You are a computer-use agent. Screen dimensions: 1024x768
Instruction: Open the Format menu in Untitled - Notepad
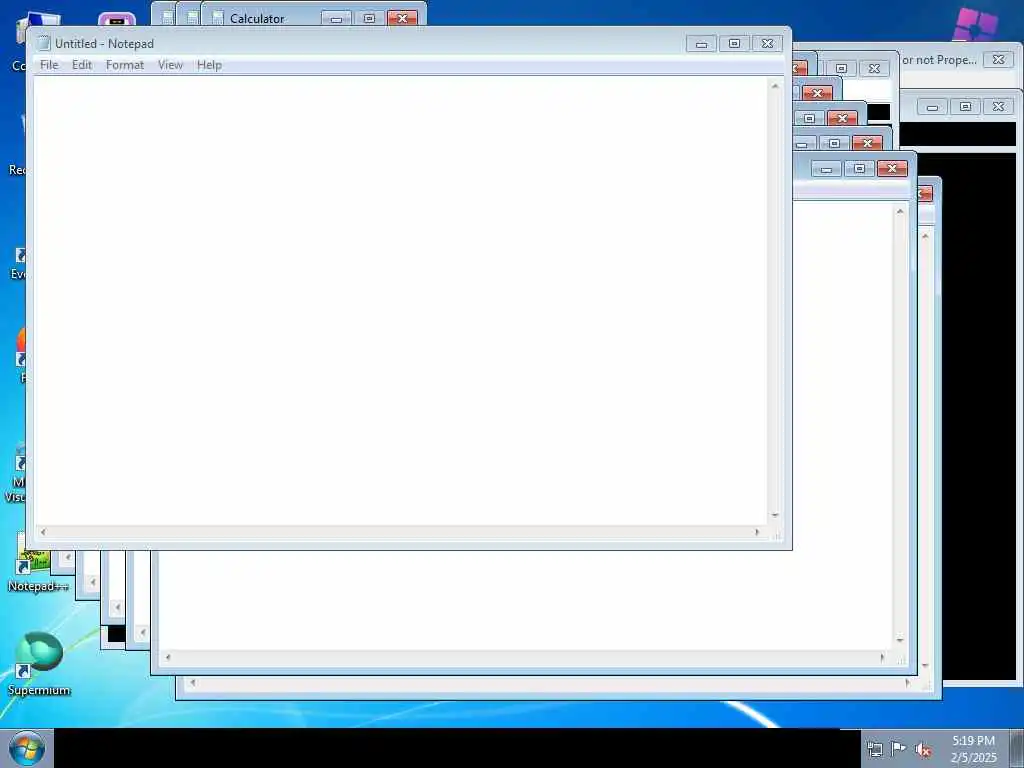pyautogui.click(x=125, y=65)
